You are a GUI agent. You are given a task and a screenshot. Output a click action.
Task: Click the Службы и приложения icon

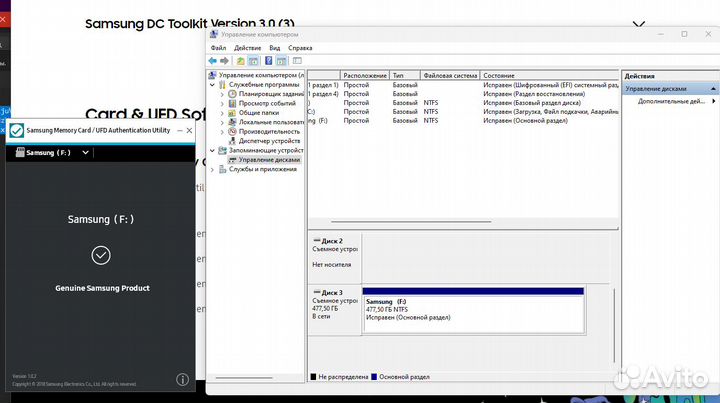[x=222, y=169]
